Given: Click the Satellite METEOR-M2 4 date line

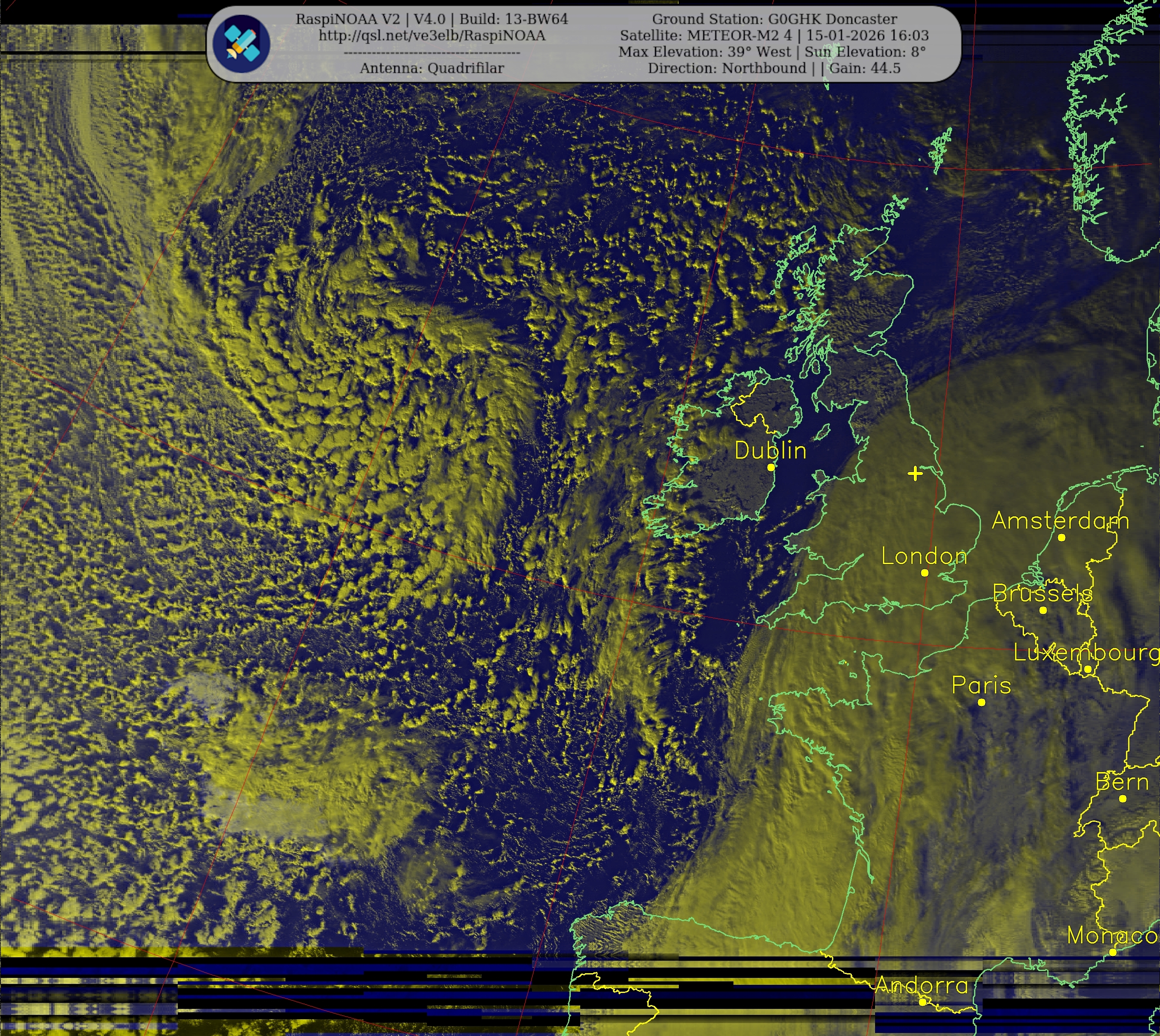Looking at the screenshot, I should coord(774,35).
